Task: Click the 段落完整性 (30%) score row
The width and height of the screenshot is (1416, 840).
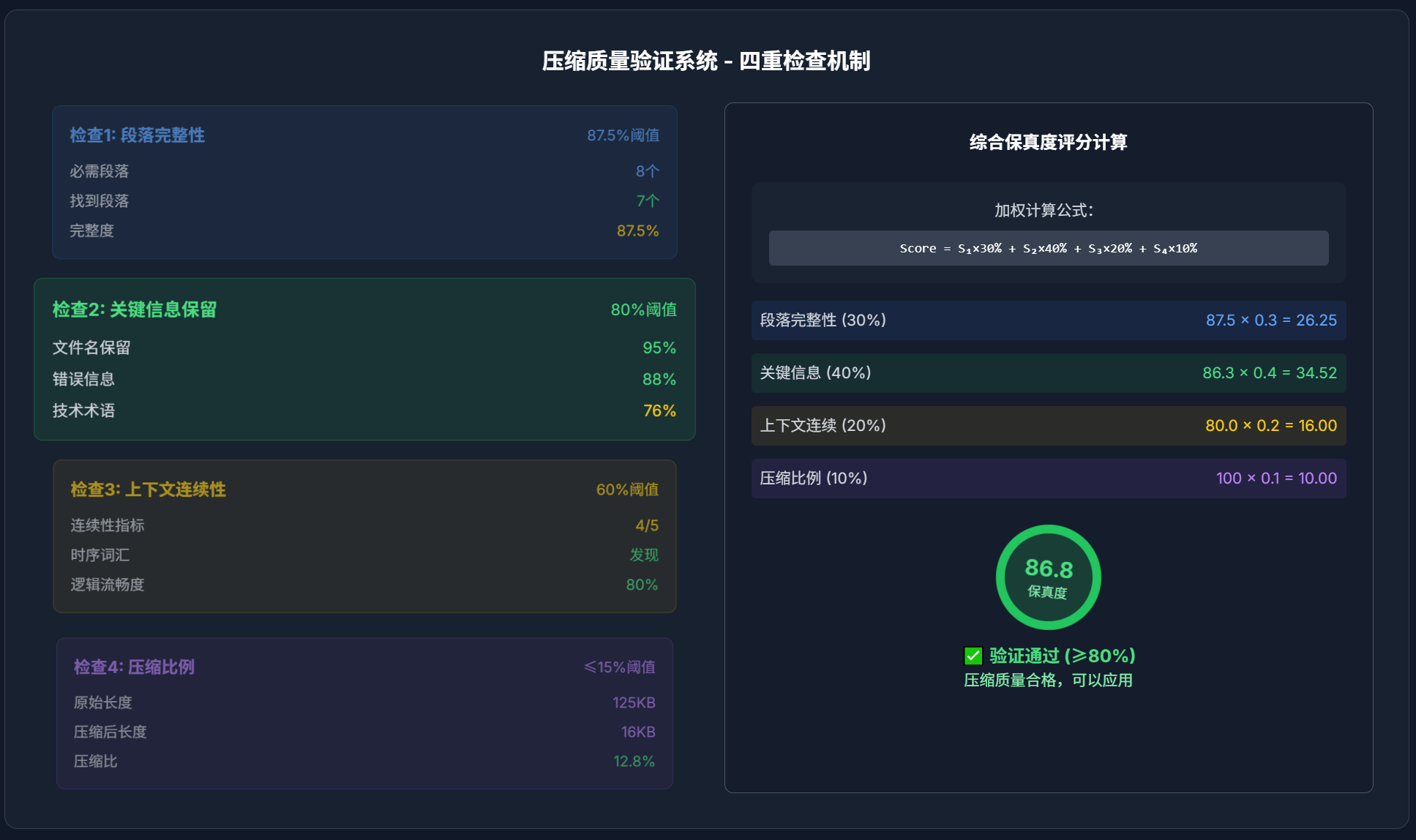Action: [x=1048, y=320]
